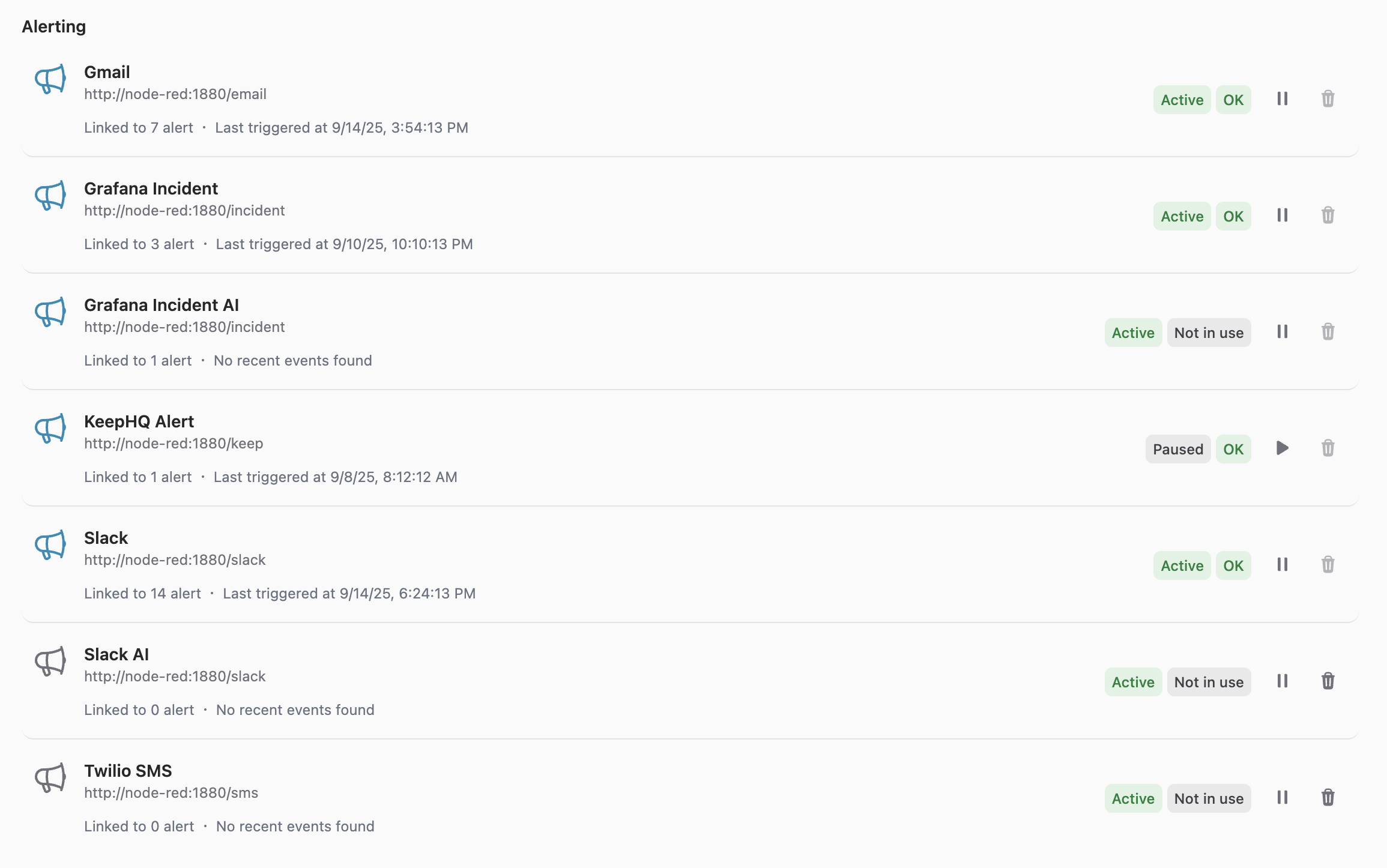Delete the Grafana Incident webhook

1328,215
